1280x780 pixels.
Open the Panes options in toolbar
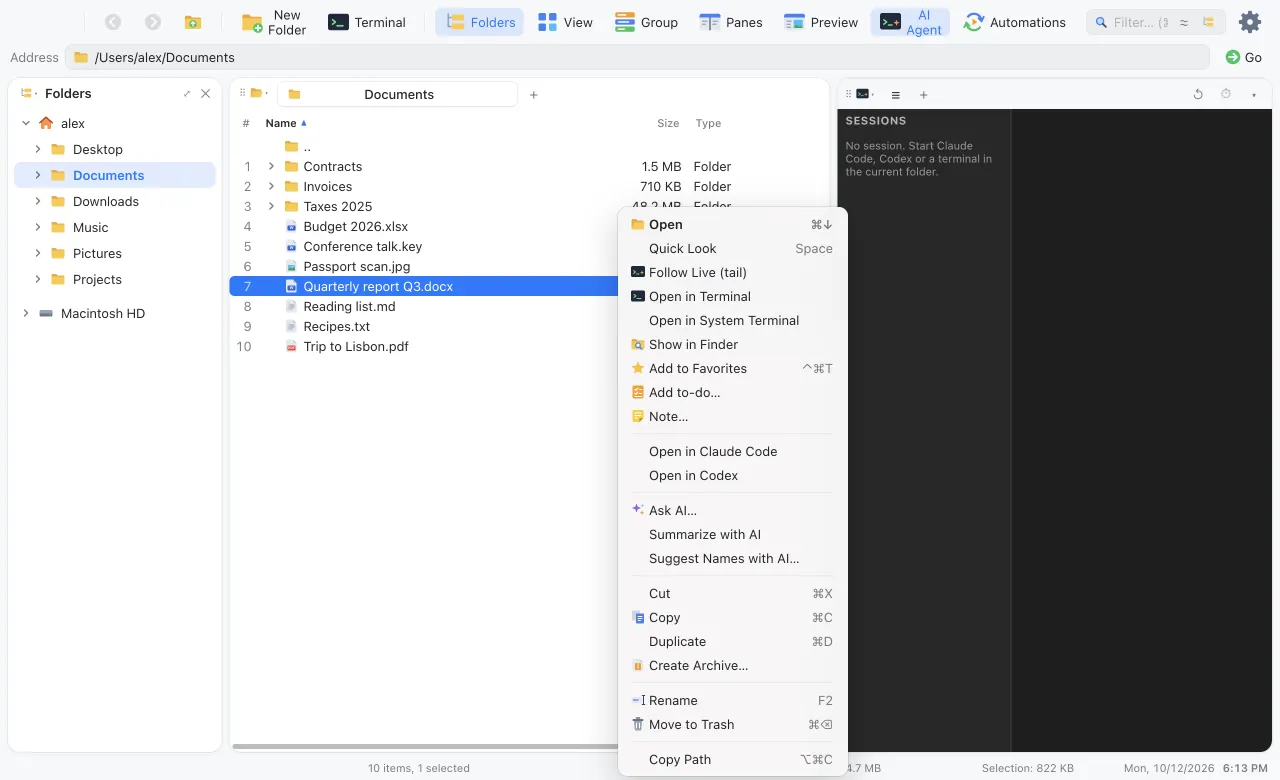point(731,22)
